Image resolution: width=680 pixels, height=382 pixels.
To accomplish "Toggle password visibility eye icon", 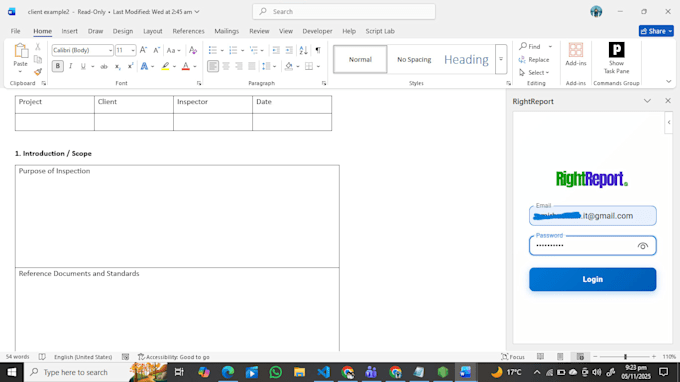I will tap(643, 246).
